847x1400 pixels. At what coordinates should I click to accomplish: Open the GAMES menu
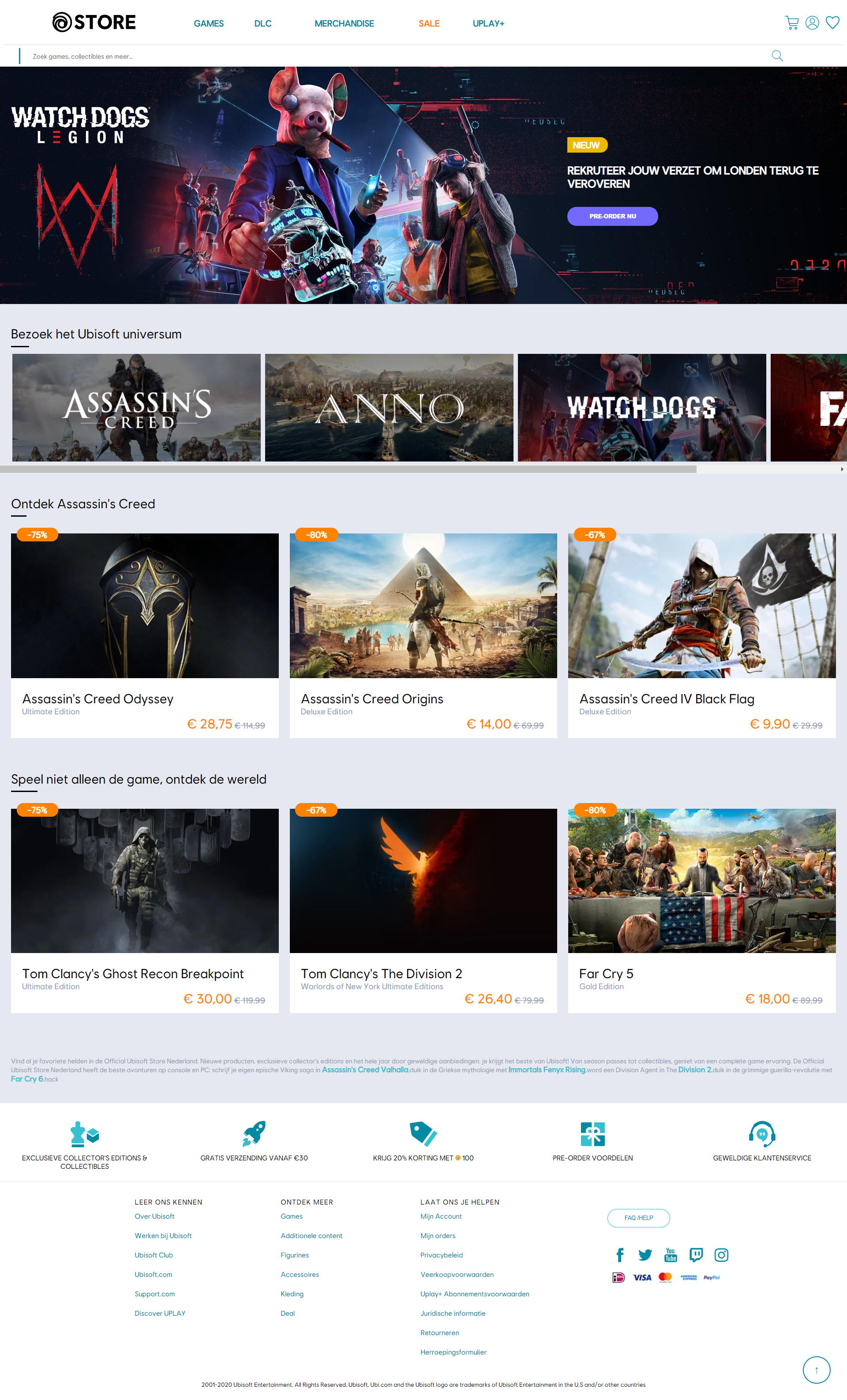(x=209, y=23)
